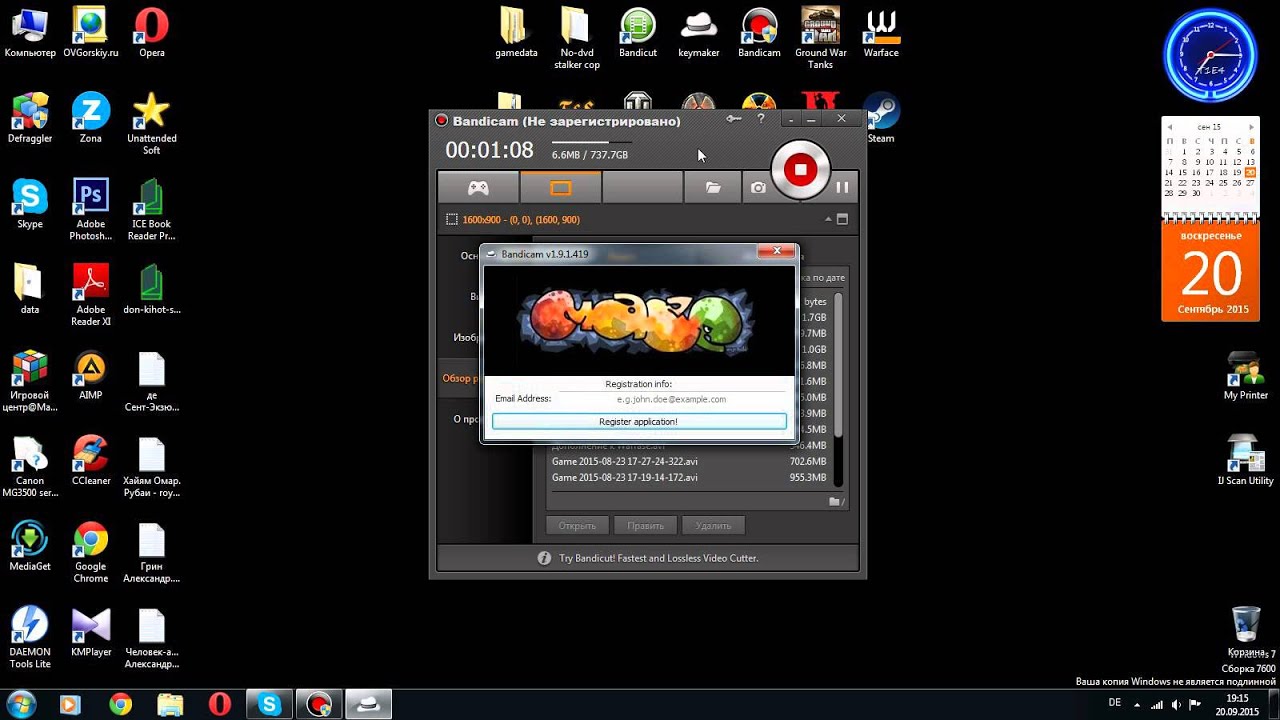Click inside the Email Address input field

pyautogui.click(x=671, y=399)
